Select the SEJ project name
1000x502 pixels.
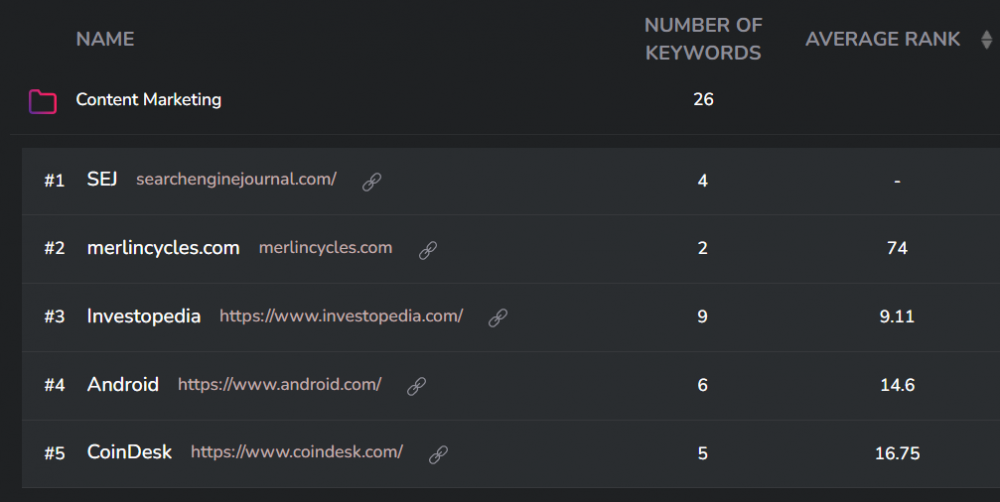(102, 180)
